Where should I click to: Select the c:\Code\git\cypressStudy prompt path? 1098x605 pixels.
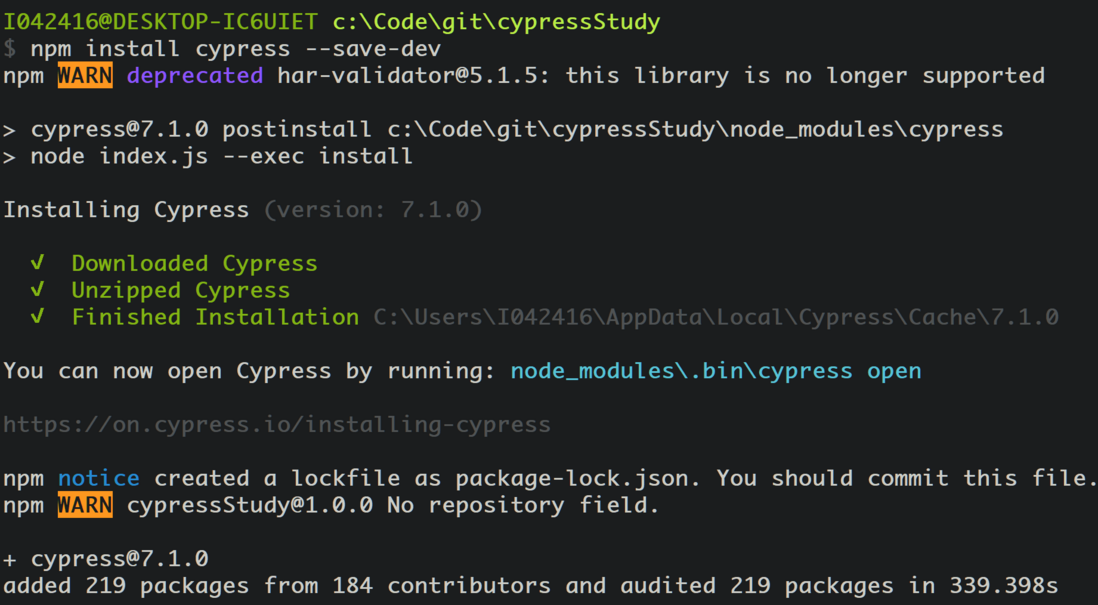click(496, 22)
